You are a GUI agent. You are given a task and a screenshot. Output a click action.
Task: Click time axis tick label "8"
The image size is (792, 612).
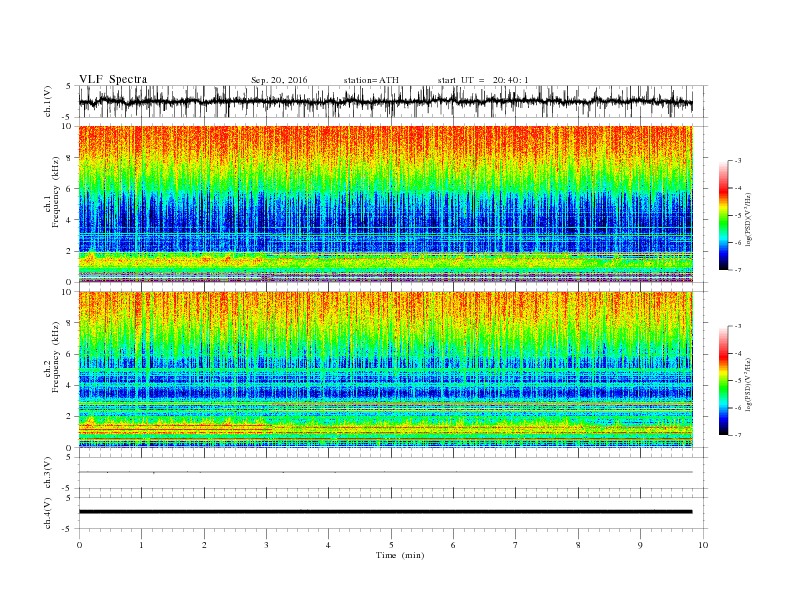[578, 545]
